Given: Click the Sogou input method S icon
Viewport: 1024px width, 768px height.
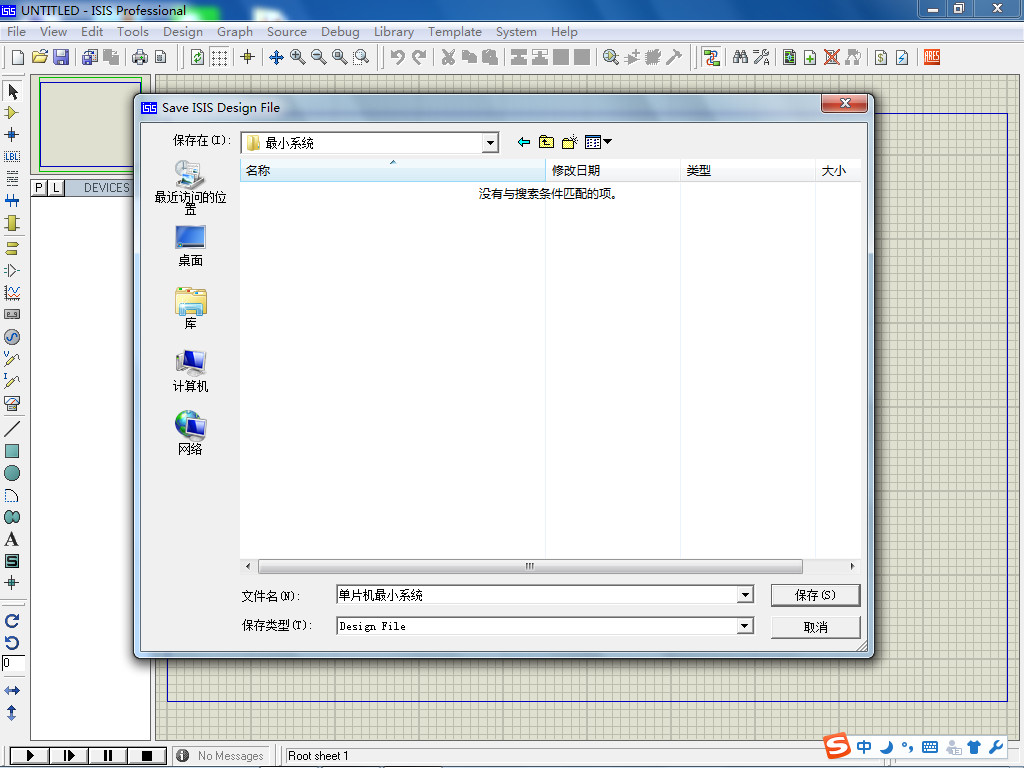Looking at the screenshot, I should 837,745.
